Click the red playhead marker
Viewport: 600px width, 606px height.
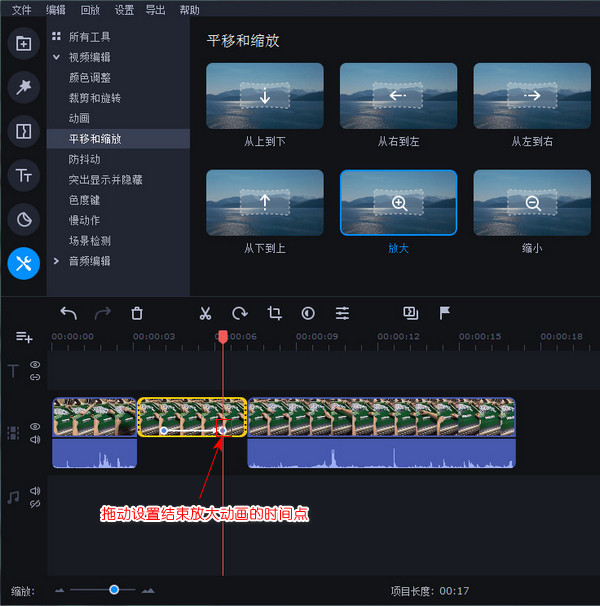tap(223, 336)
